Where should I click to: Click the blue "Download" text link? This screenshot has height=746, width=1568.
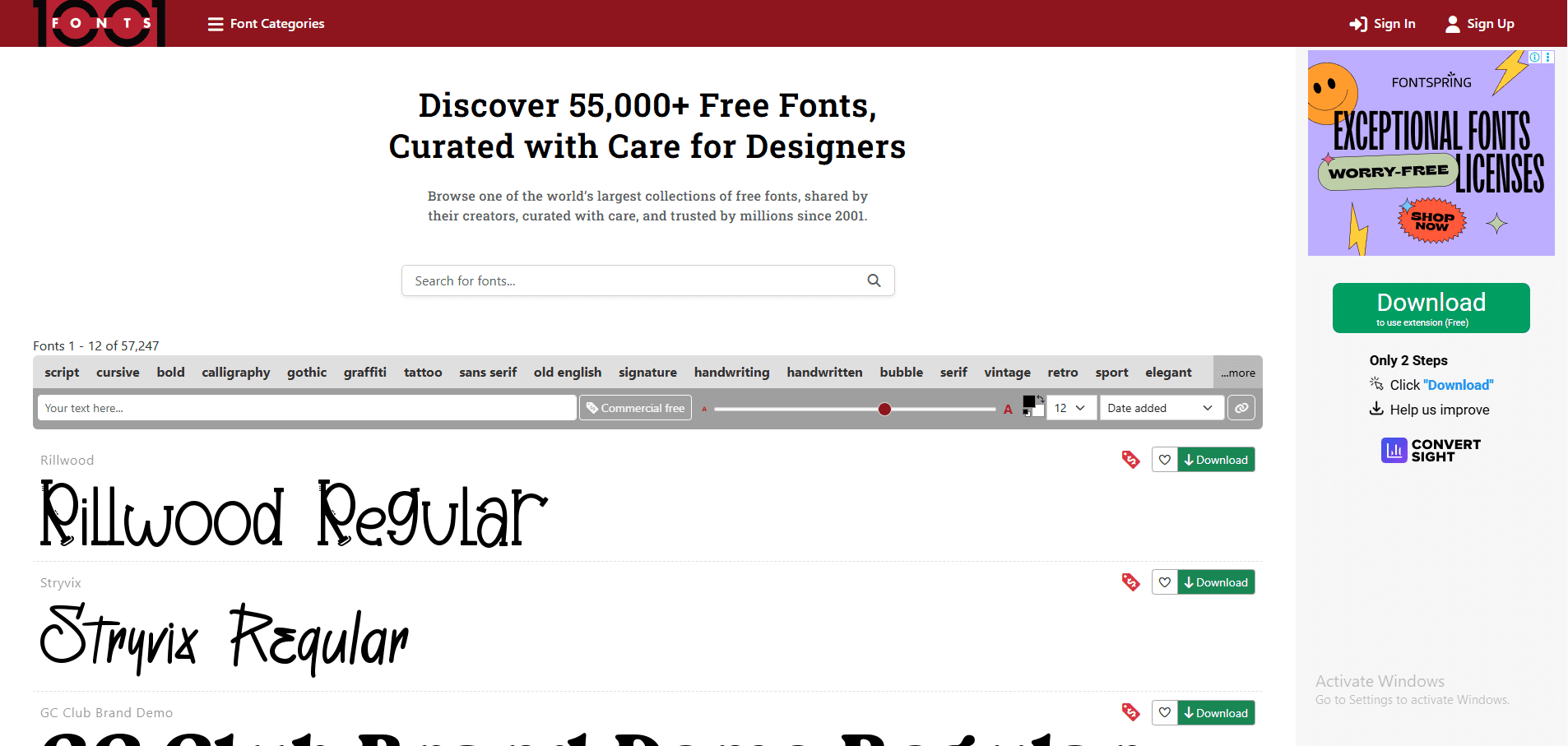point(1458,385)
